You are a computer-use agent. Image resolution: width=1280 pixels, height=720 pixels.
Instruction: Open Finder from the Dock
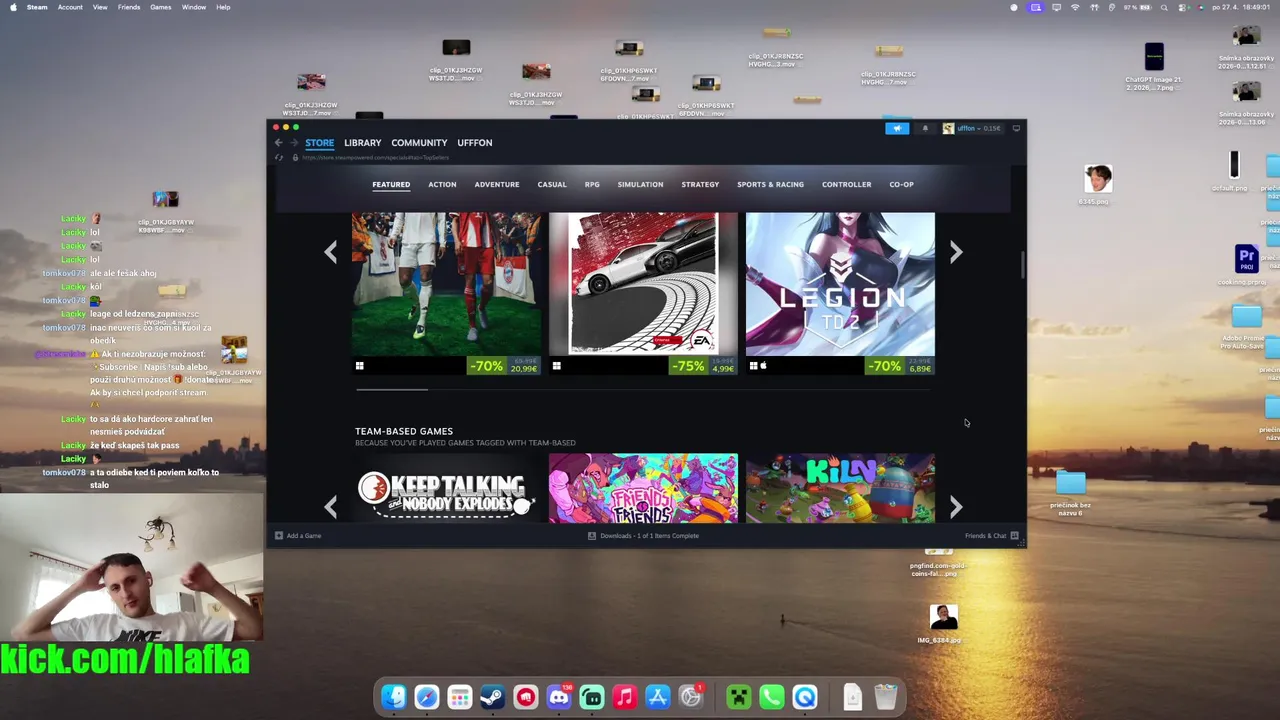394,697
